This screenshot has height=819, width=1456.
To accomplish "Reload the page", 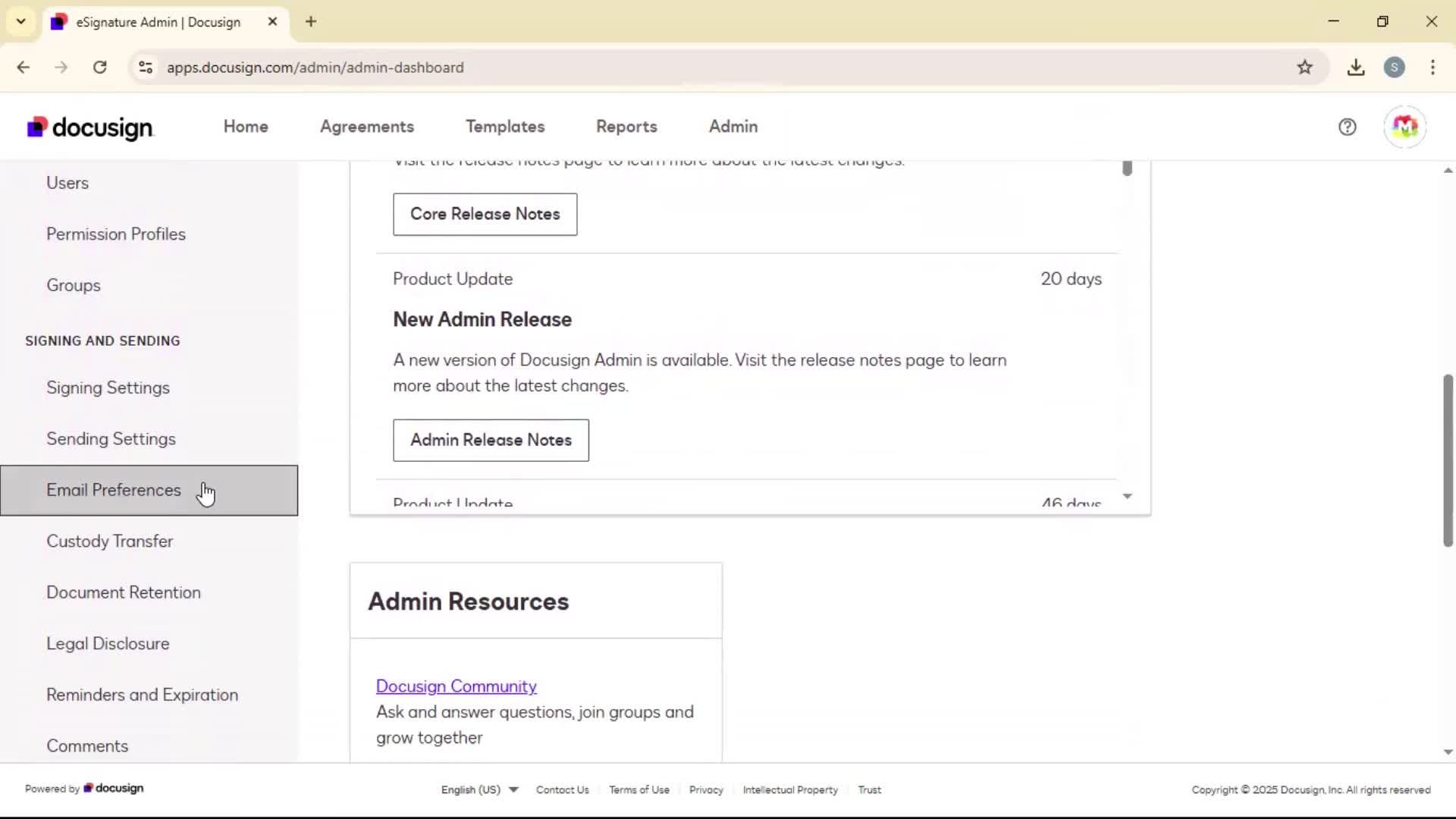I will pyautogui.click(x=99, y=67).
